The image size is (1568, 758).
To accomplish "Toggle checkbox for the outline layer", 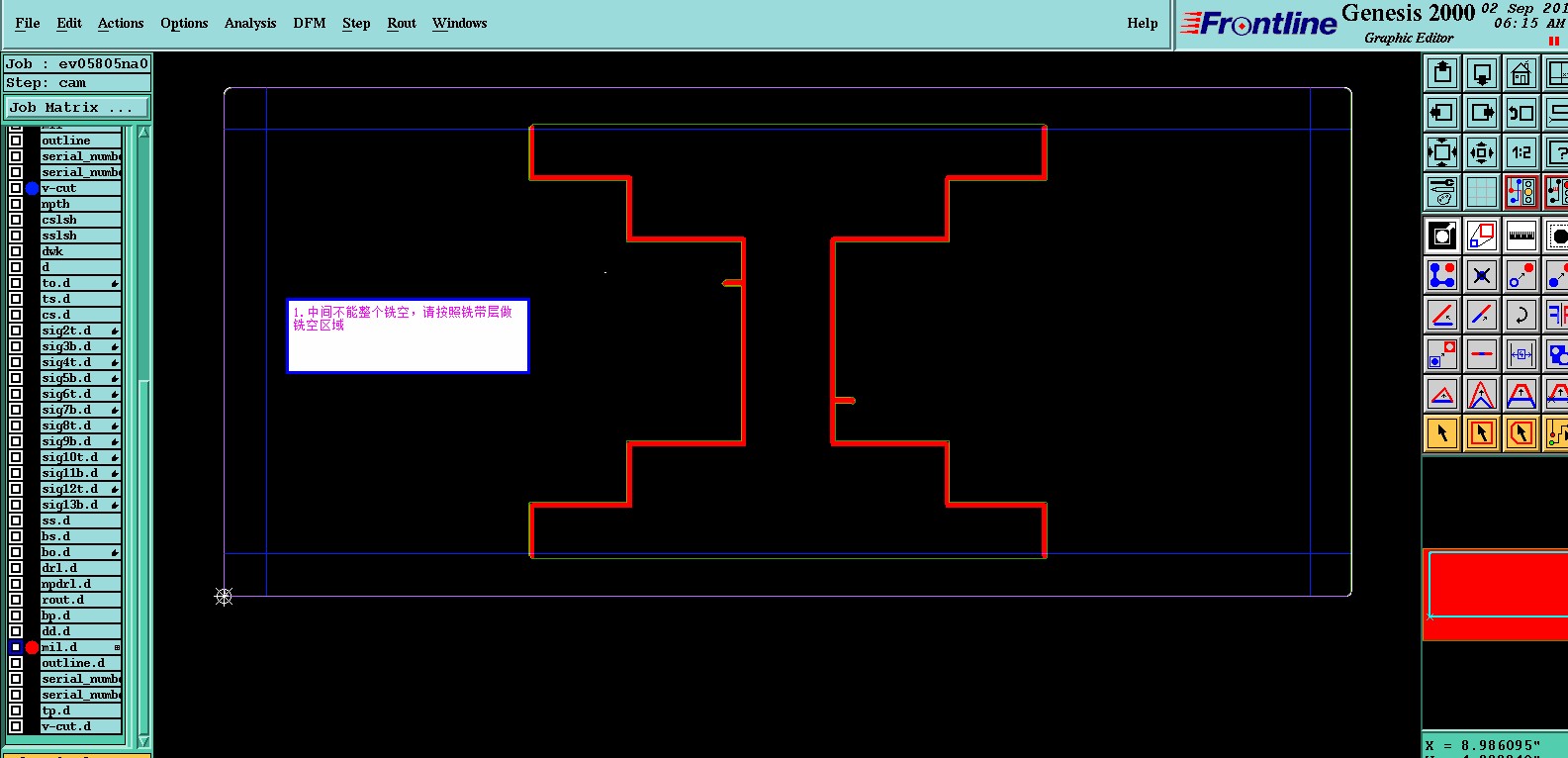I will (x=16, y=141).
